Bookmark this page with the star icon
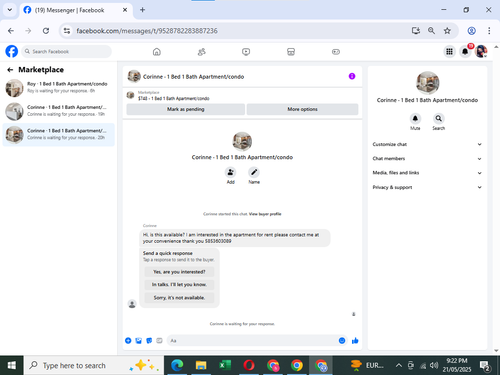Screen dimensions: 500x375 coord(447,31)
